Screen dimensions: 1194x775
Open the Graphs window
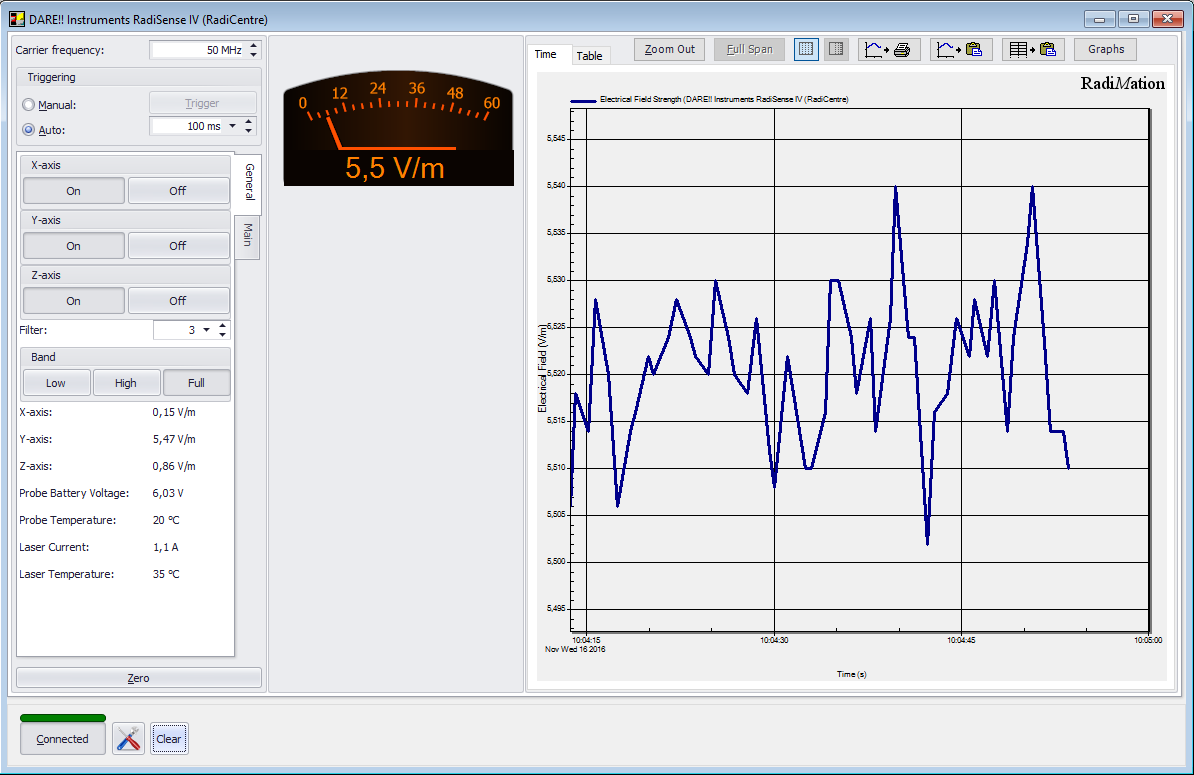1104,48
